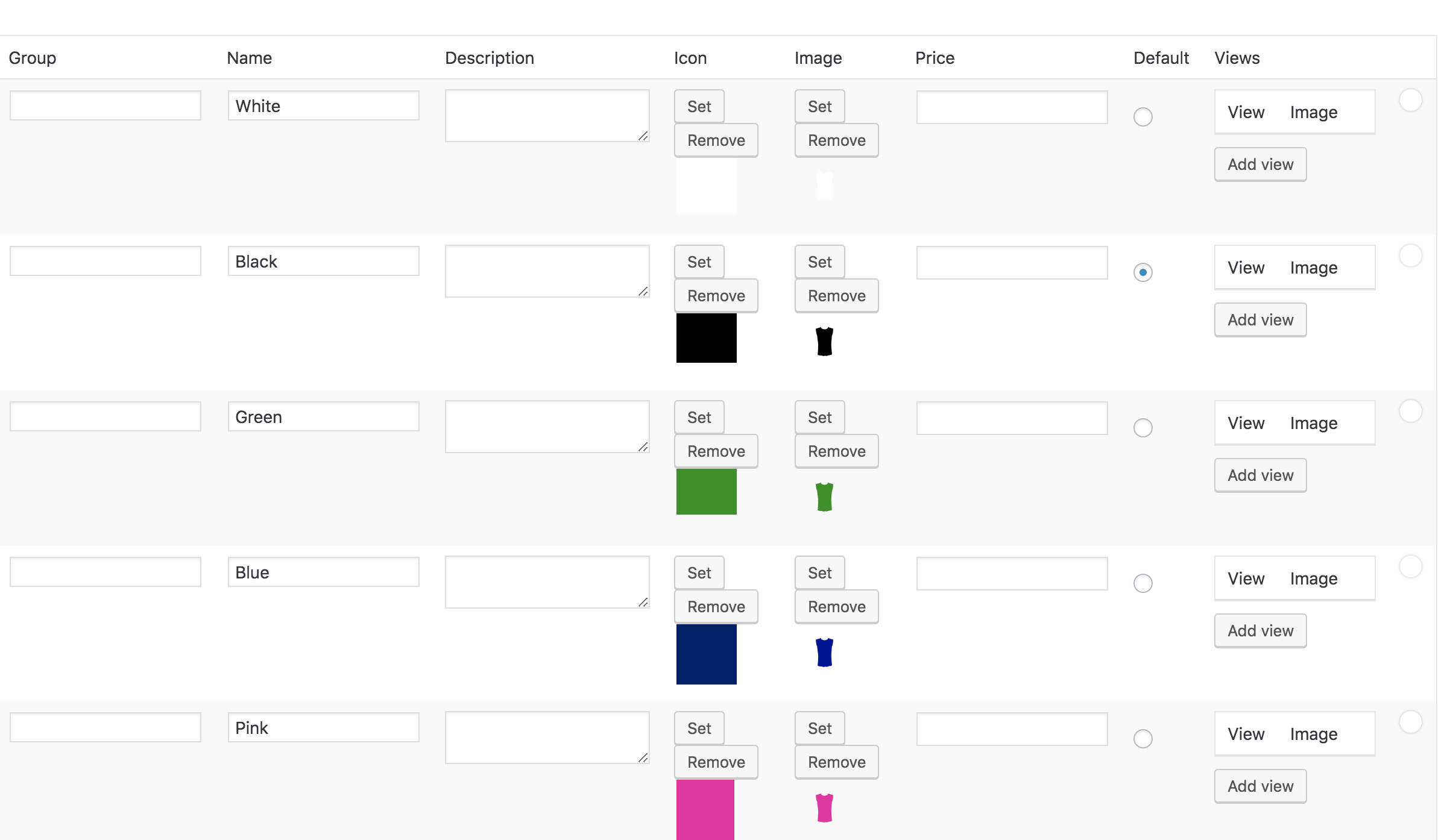The width and height of the screenshot is (1453, 840).
Task: Click the black icon color swatch
Action: click(706, 338)
